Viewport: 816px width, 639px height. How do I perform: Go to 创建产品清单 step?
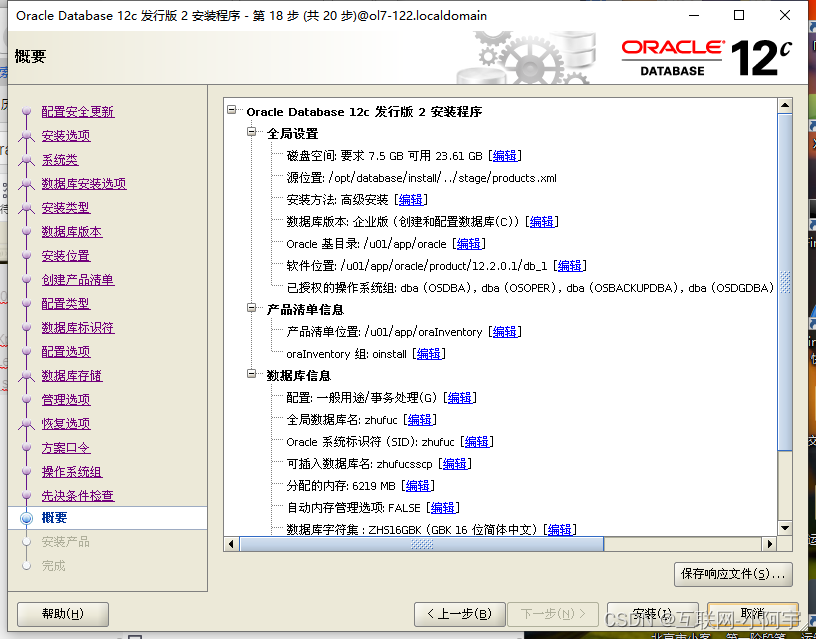pyautogui.click(x=78, y=279)
